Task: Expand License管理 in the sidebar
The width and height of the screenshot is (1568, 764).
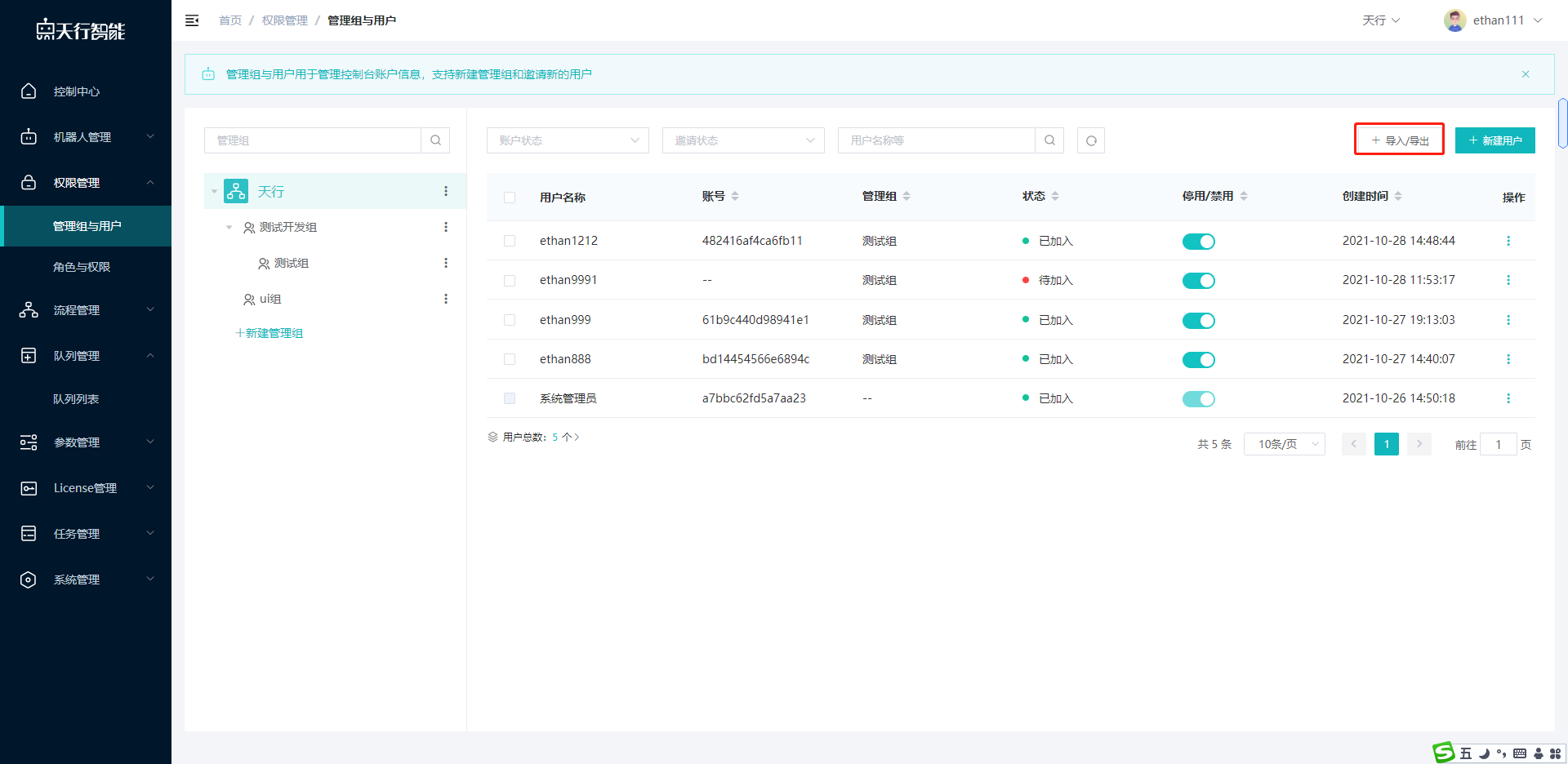Action: (86, 488)
